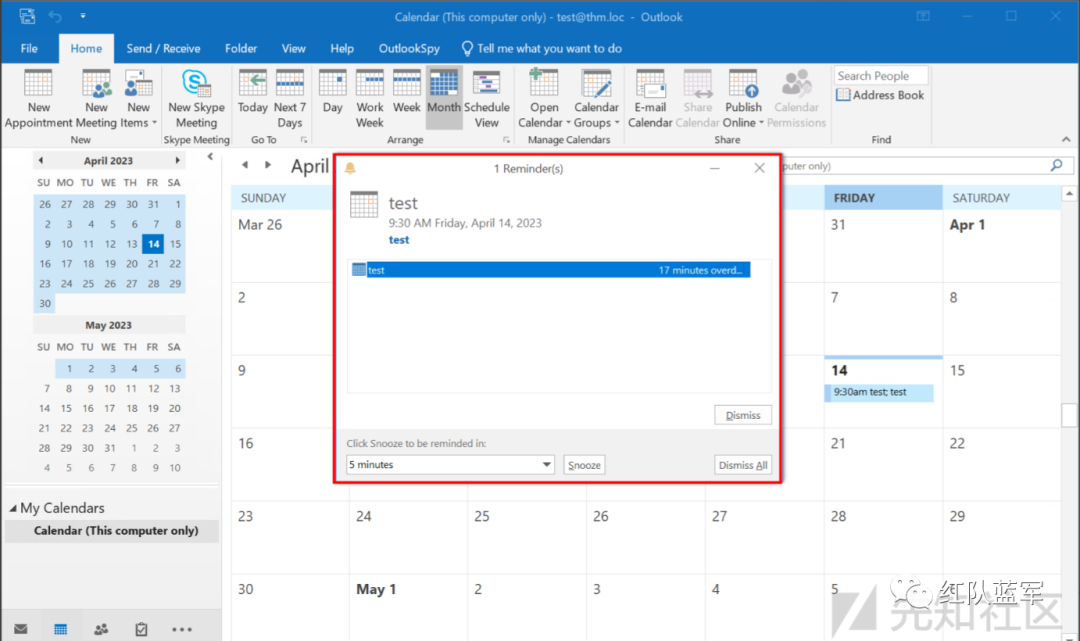Focus the Search People field

tap(881, 75)
